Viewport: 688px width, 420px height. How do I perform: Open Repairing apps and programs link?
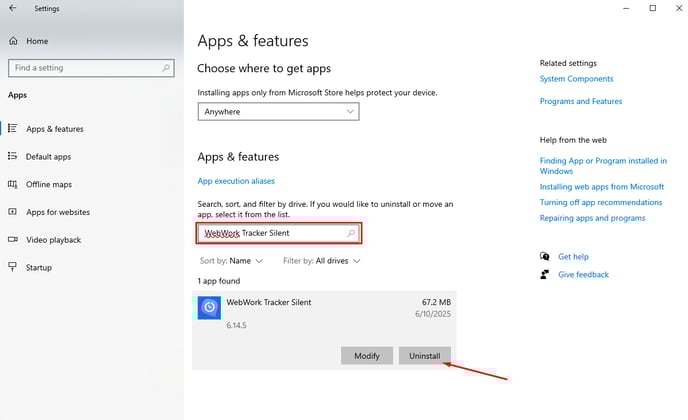592,218
